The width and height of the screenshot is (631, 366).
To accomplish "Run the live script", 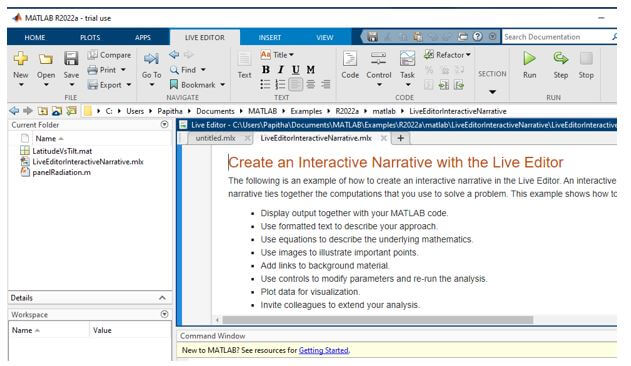I will tap(530, 64).
